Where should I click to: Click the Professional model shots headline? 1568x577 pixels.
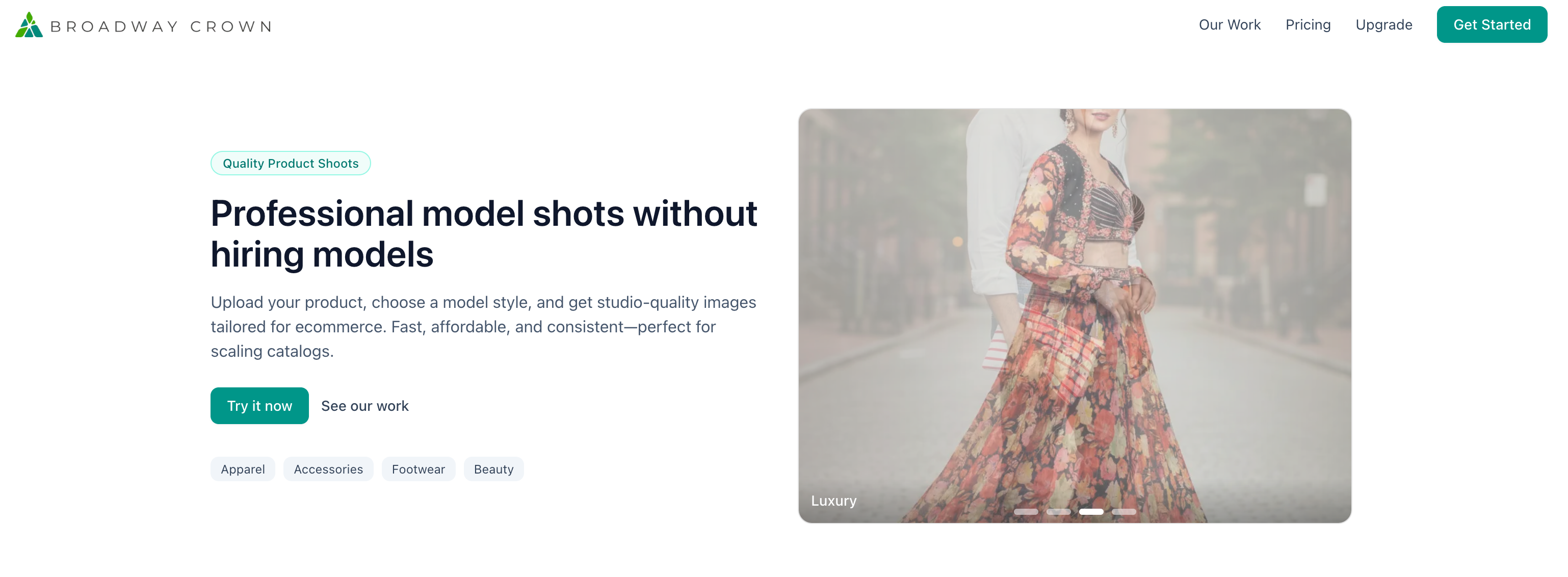pyautogui.click(x=483, y=233)
